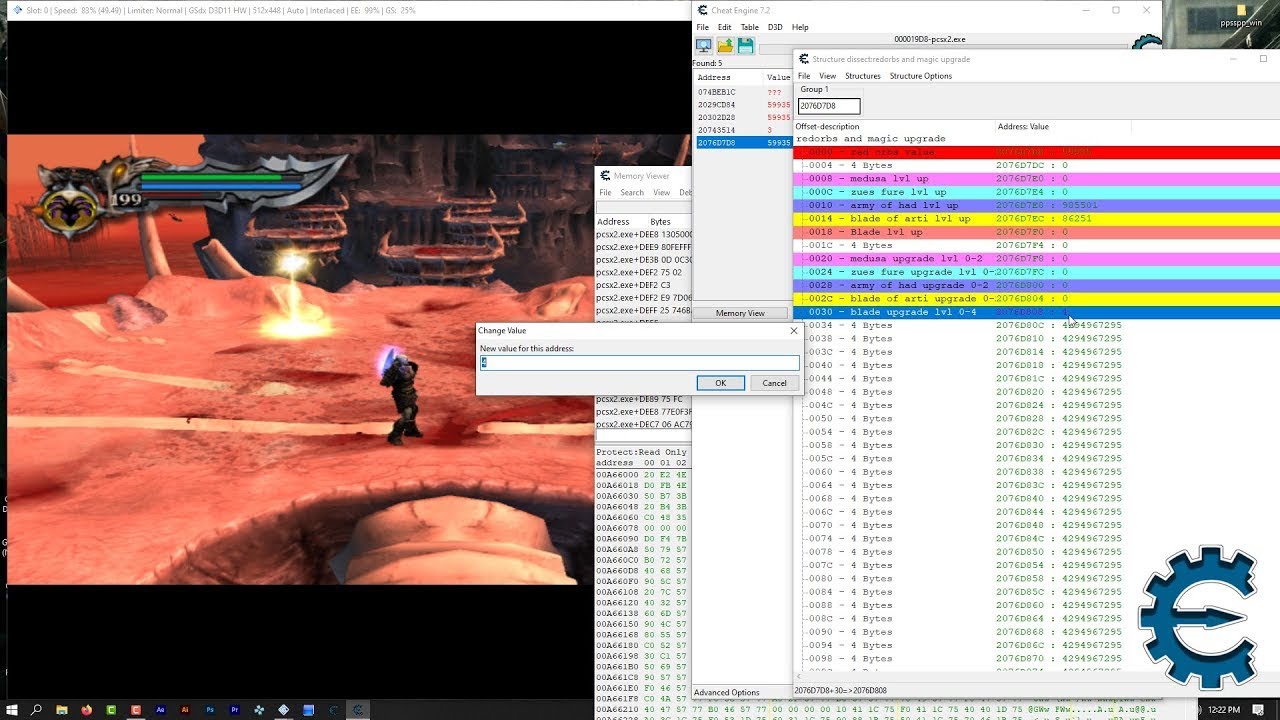1280x720 pixels.
Task: Select found address 074BEB1C
Action: point(743,92)
